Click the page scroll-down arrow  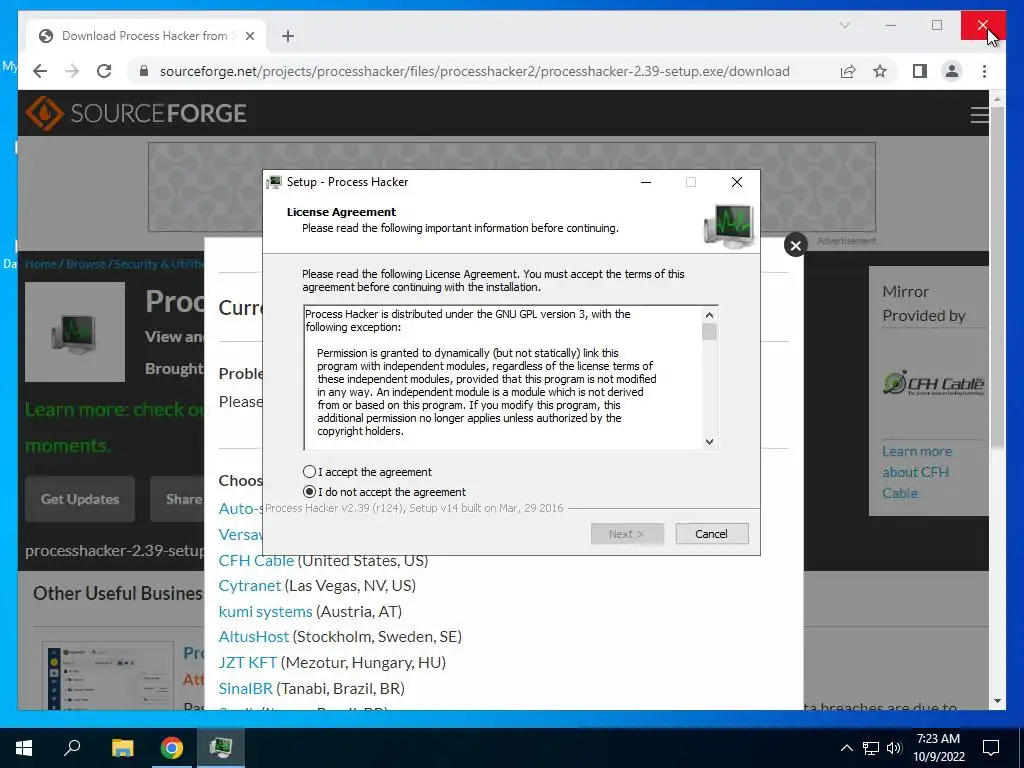(x=997, y=701)
